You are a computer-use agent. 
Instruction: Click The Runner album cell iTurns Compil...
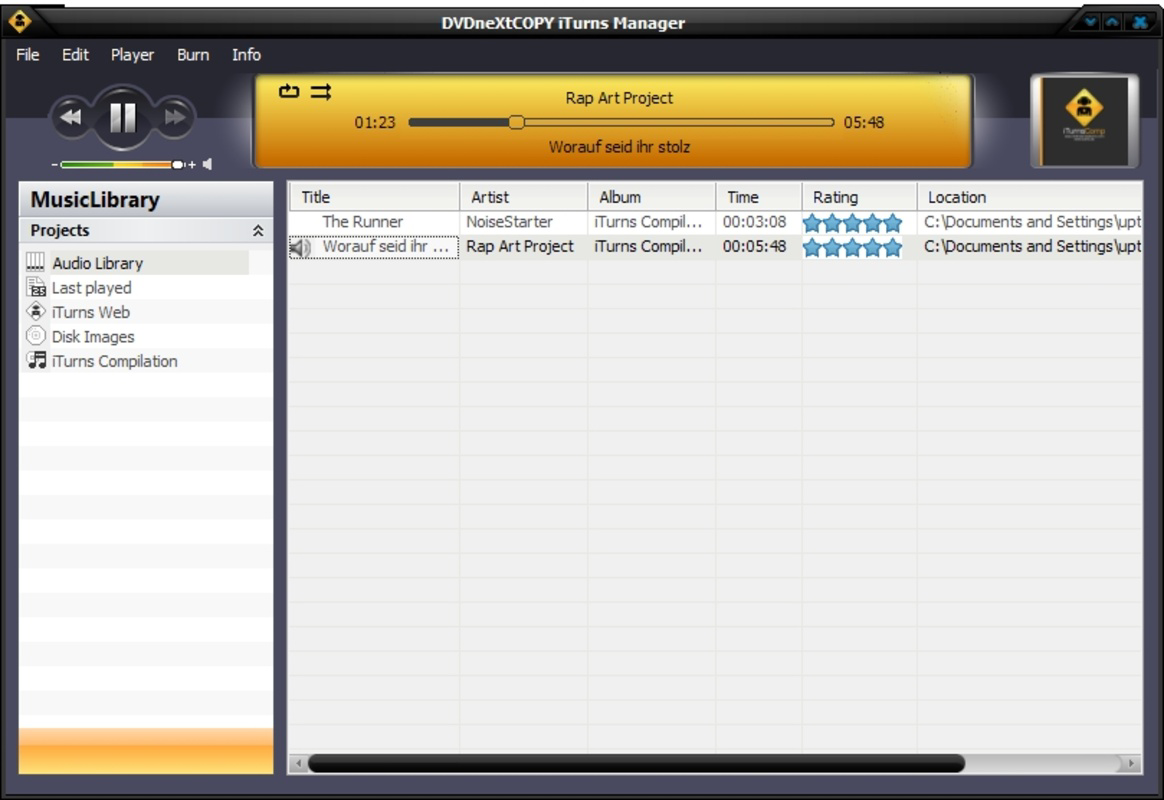[x=648, y=222]
